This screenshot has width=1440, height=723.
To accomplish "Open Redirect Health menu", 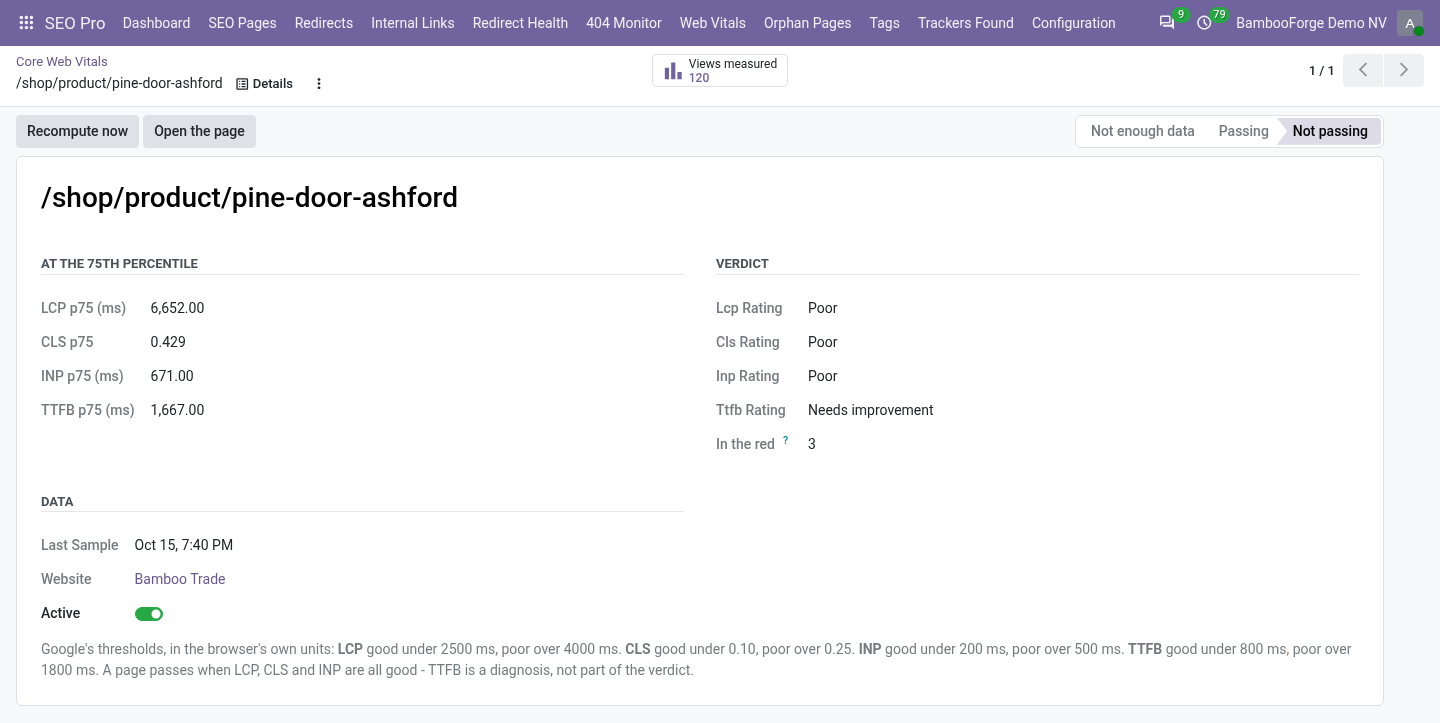I will (520, 23).
